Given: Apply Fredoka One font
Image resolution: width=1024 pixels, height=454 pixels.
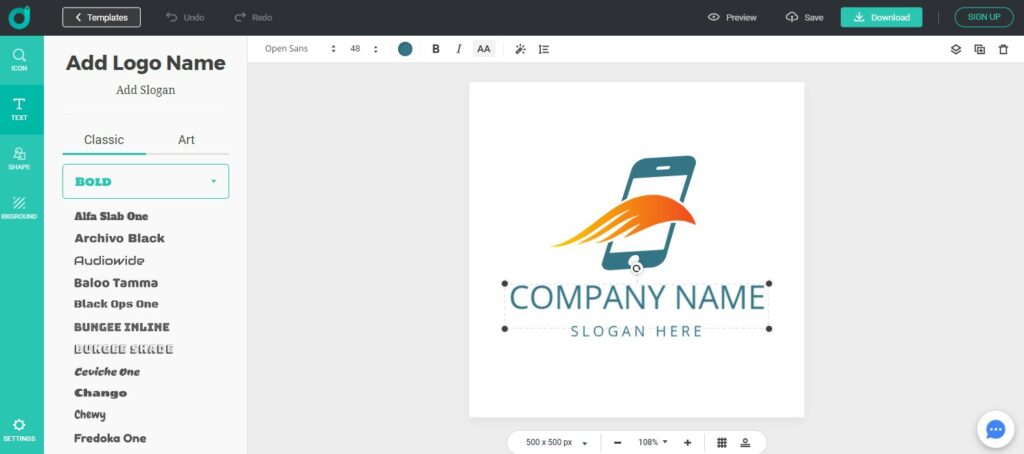Looking at the screenshot, I should (x=110, y=438).
